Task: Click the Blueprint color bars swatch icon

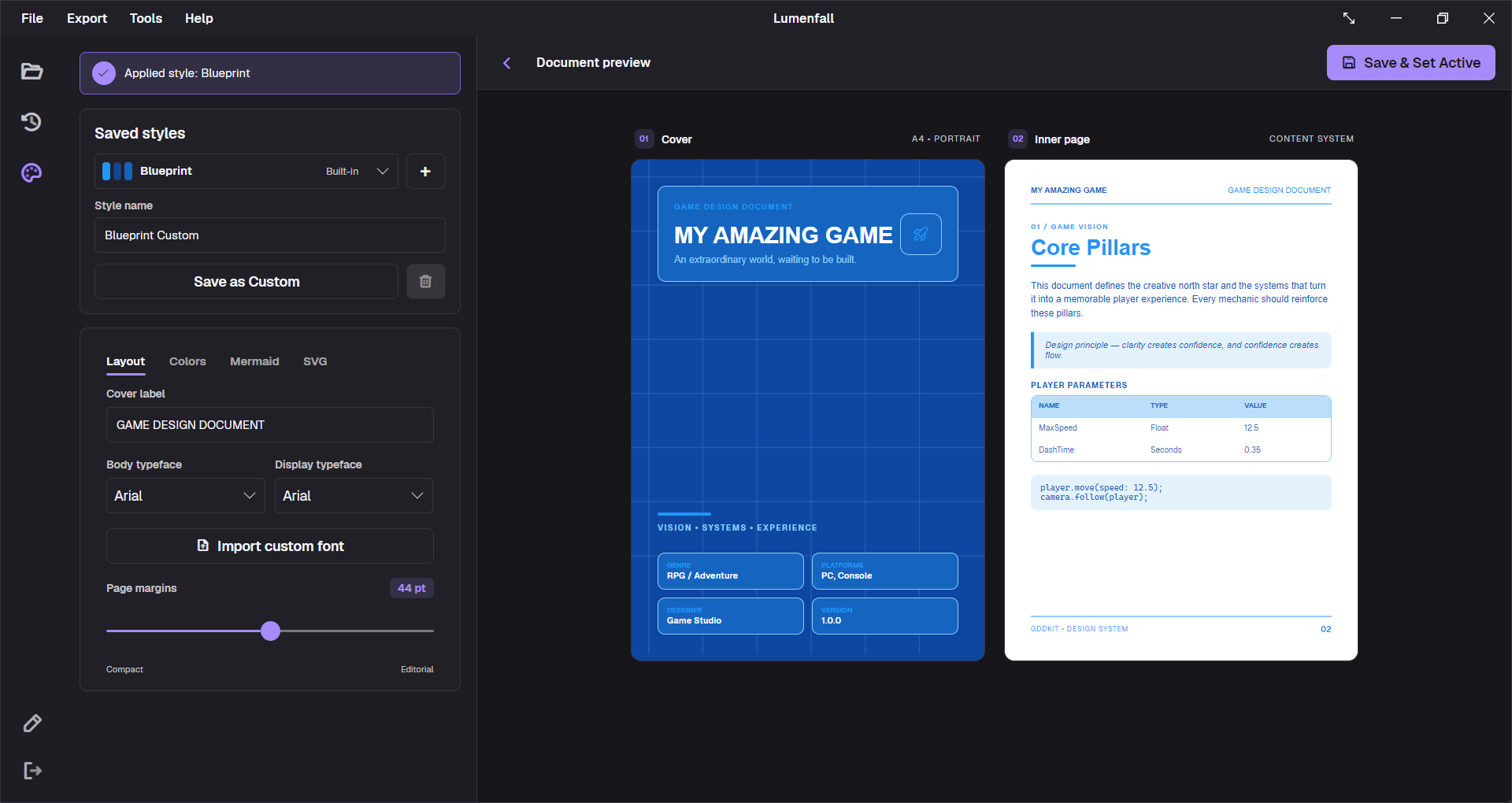Action: click(117, 172)
